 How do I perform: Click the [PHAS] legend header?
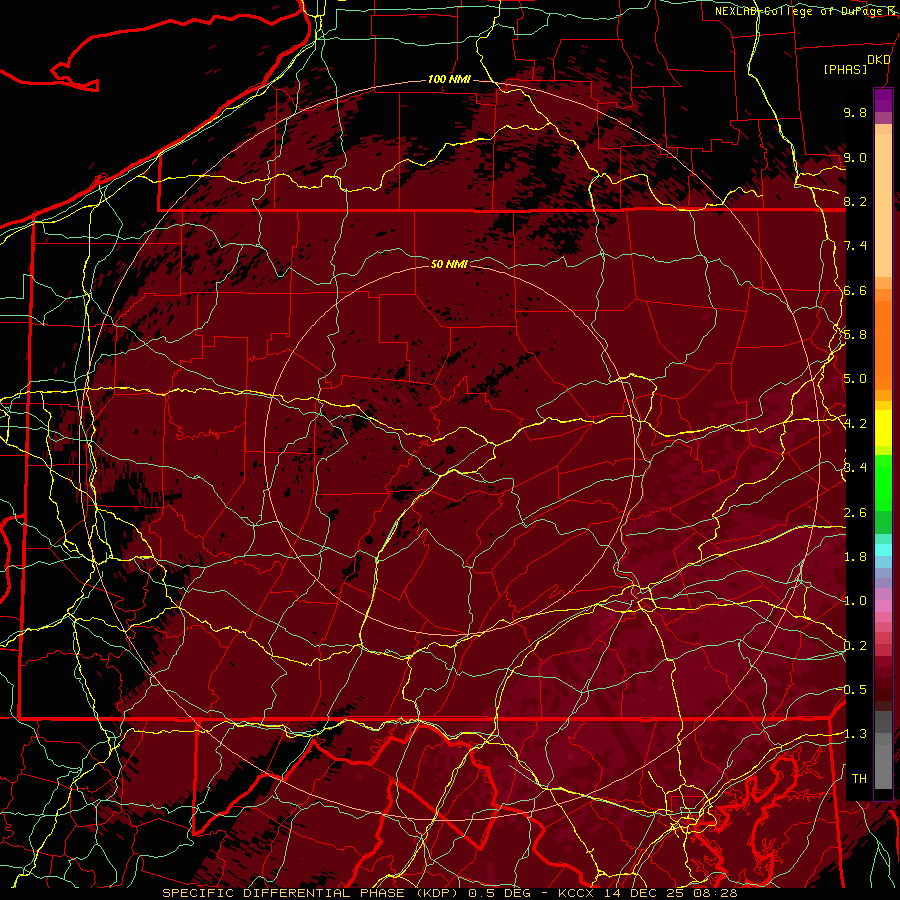tap(845, 69)
